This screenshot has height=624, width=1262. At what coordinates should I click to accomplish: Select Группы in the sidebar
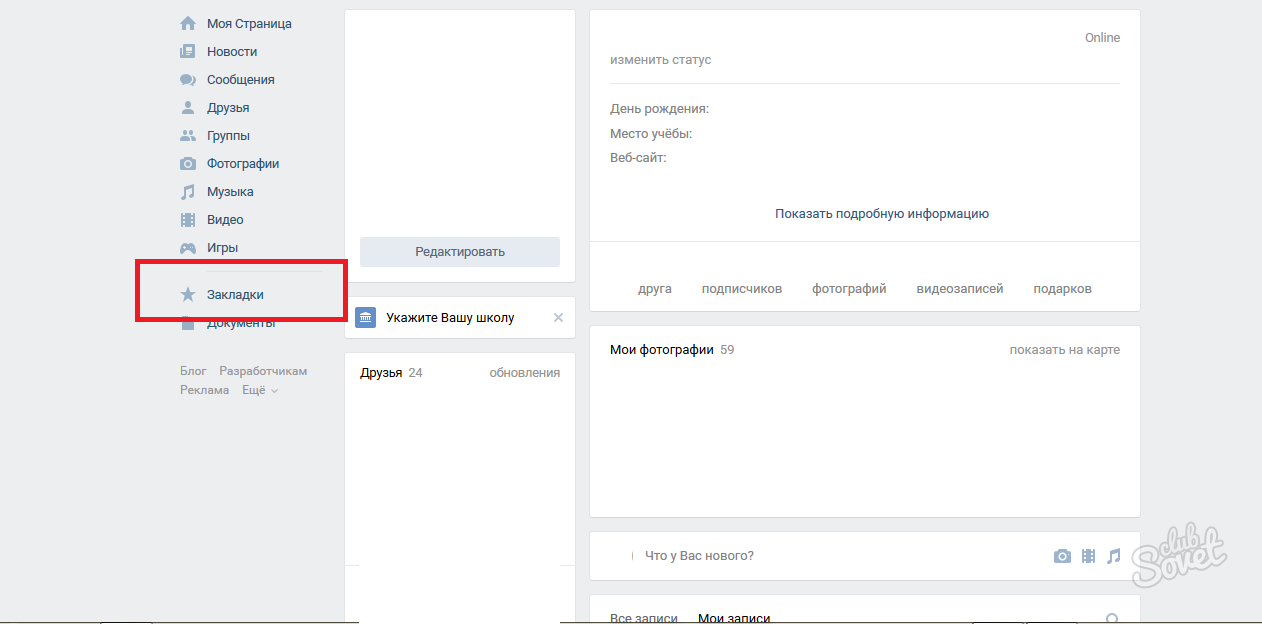(229, 135)
